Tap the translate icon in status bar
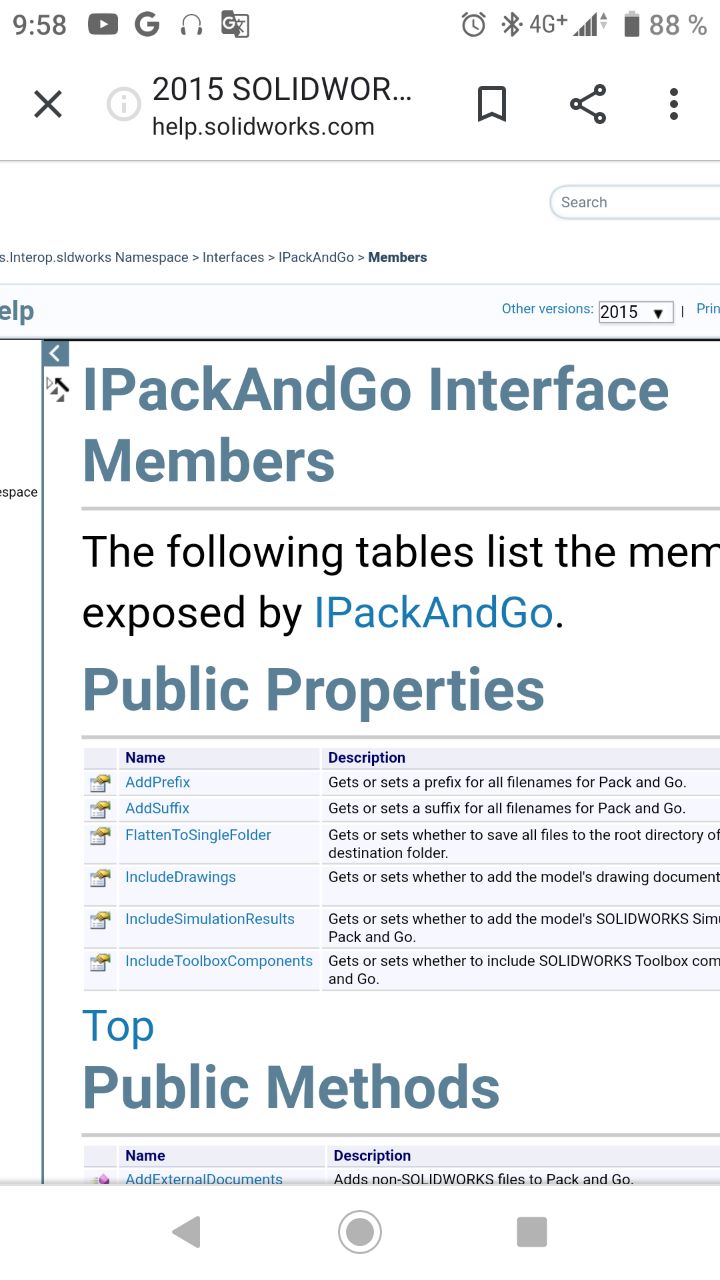 [x=235, y=25]
